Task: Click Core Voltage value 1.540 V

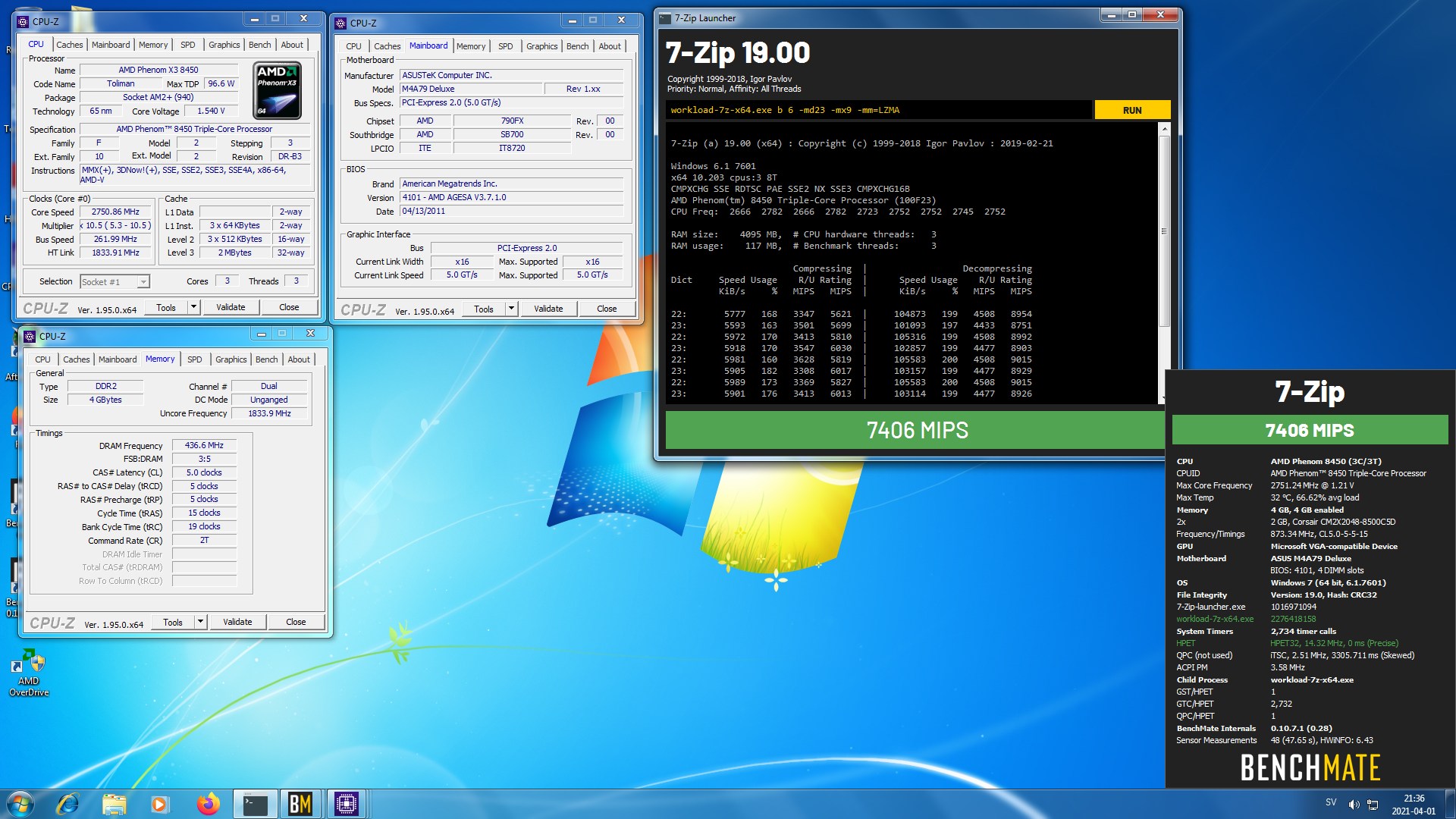Action: tap(211, 111)
